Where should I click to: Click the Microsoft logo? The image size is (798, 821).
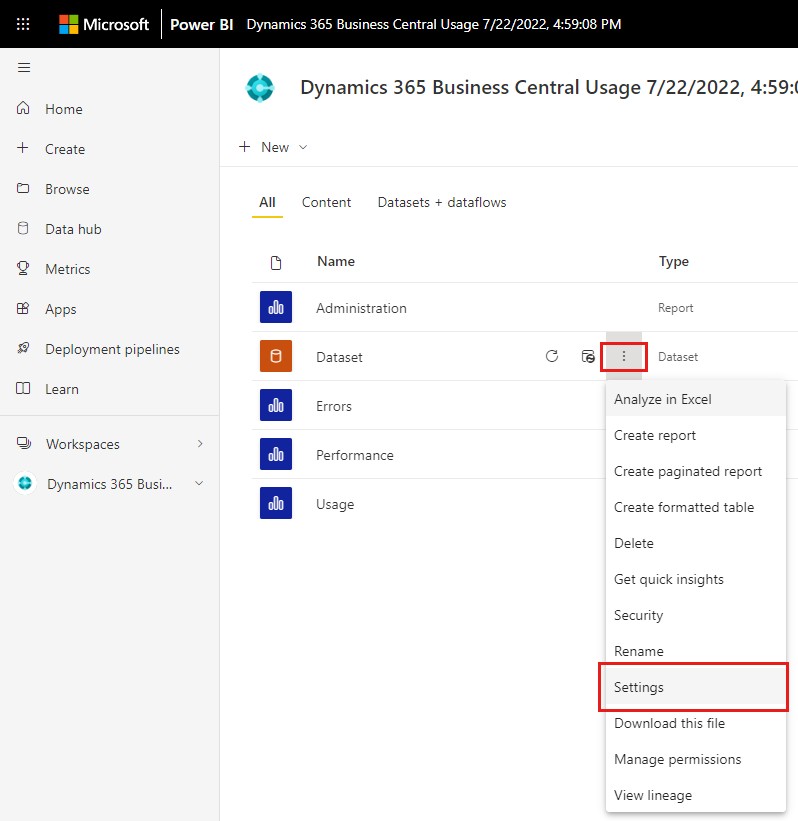click(x=104, y=24)
